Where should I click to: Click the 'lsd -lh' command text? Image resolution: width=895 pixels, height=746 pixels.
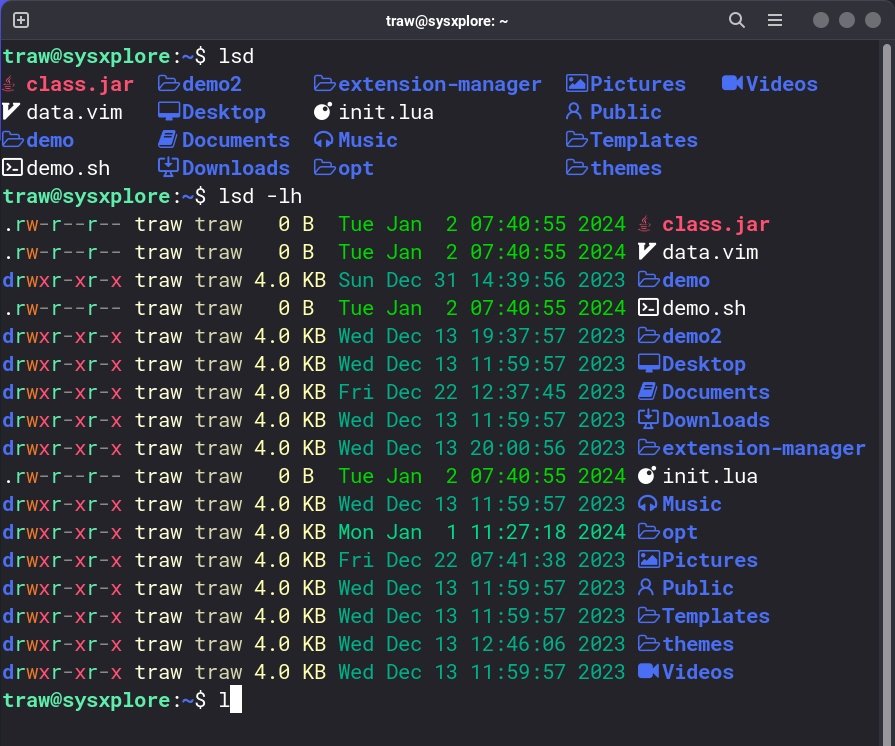coord(260,196)
